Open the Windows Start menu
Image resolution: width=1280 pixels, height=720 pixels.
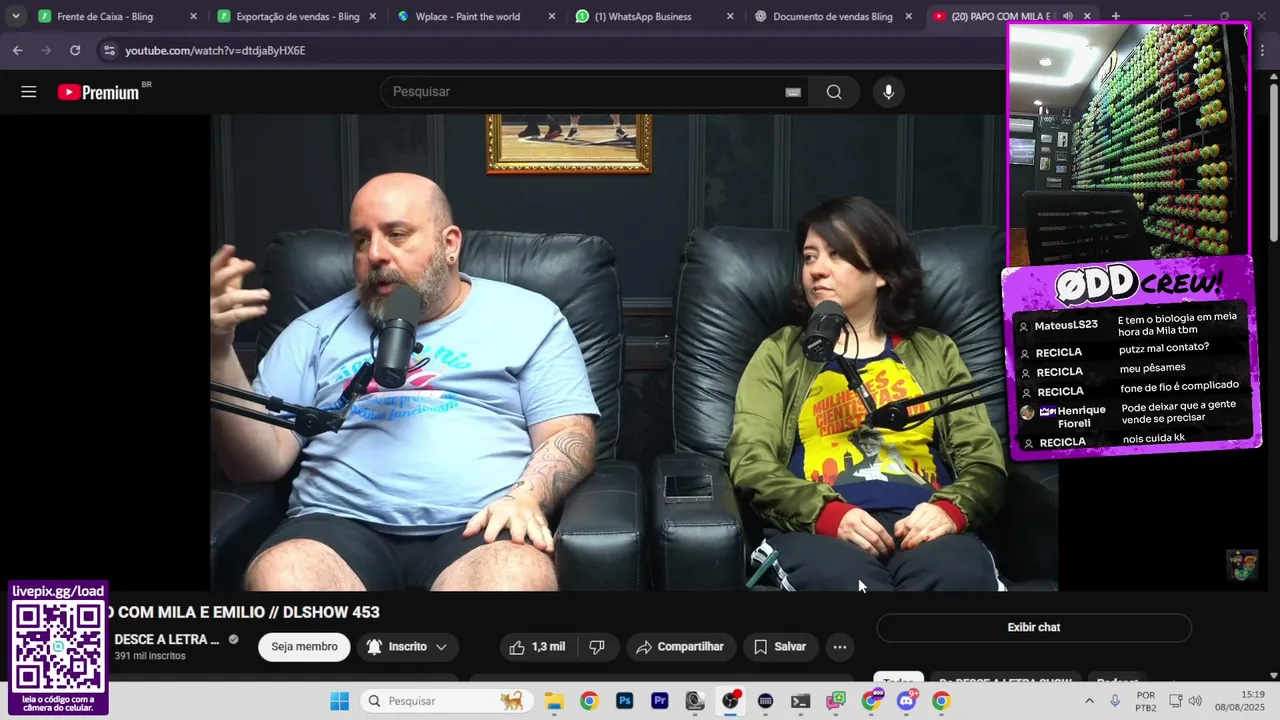340,701
